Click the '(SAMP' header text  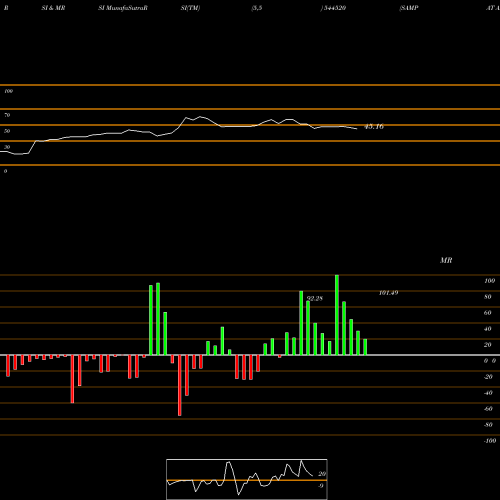(x=409, y=8)
